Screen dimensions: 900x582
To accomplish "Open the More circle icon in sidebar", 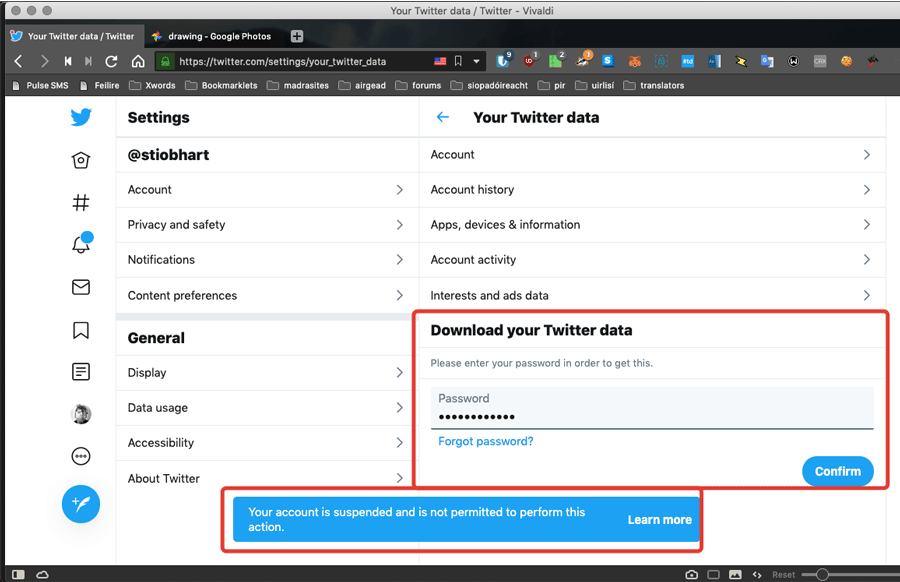I will point(81,456).
